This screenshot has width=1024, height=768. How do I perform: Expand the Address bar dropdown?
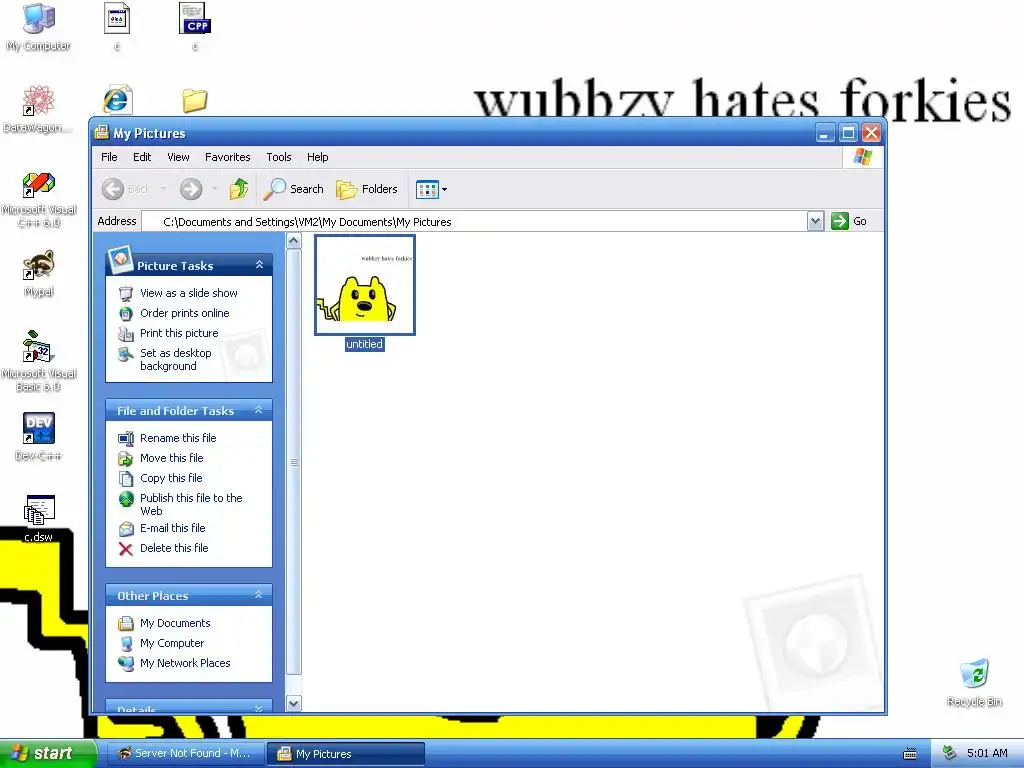815,221
